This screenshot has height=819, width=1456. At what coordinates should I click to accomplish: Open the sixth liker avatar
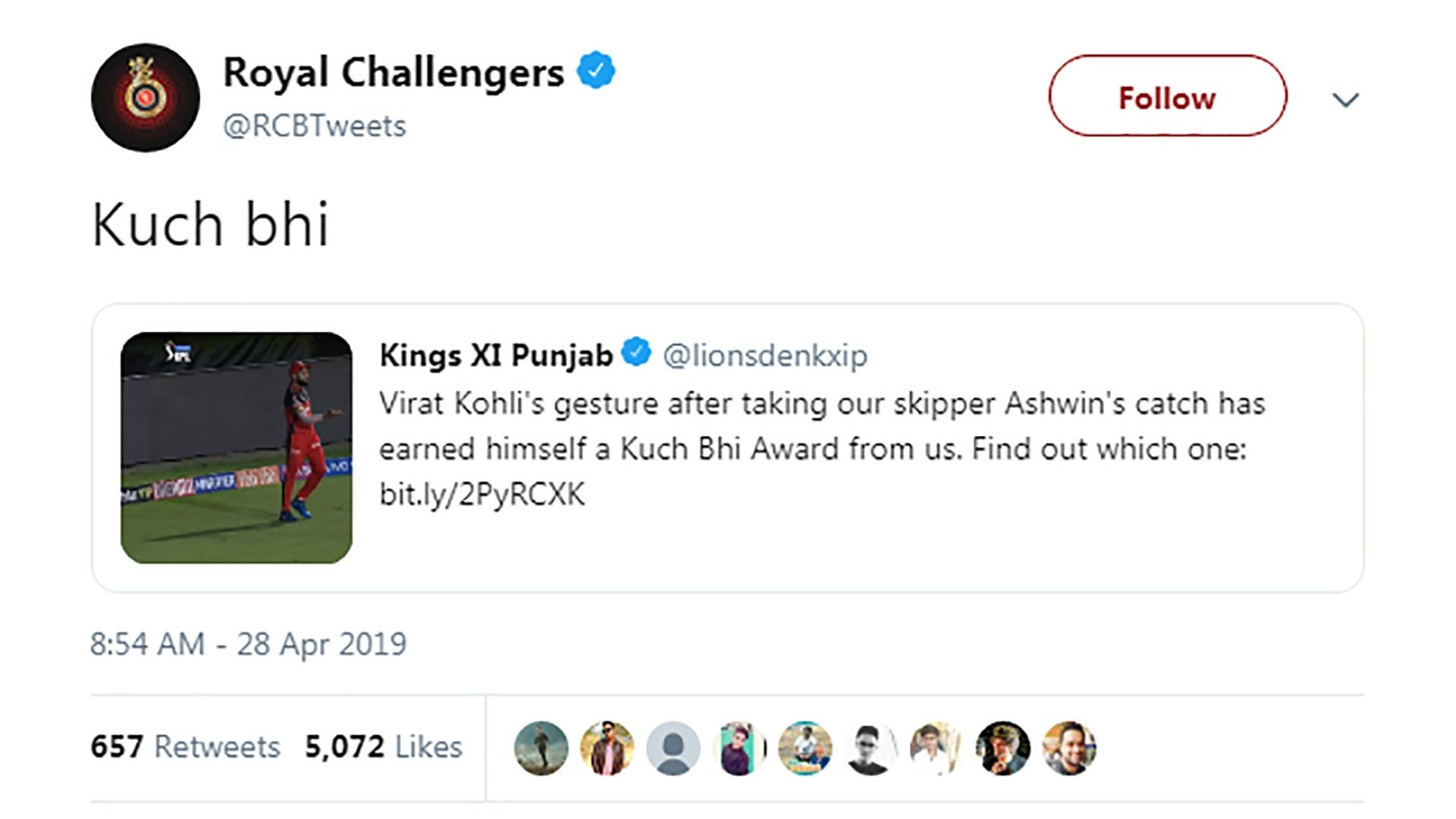point(871,748)
